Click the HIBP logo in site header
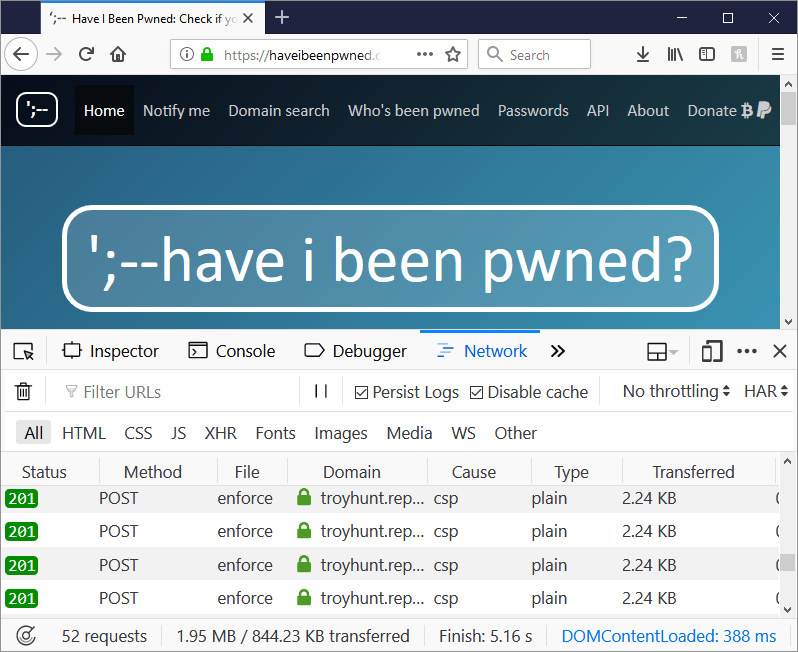 [x=37, y=109]
